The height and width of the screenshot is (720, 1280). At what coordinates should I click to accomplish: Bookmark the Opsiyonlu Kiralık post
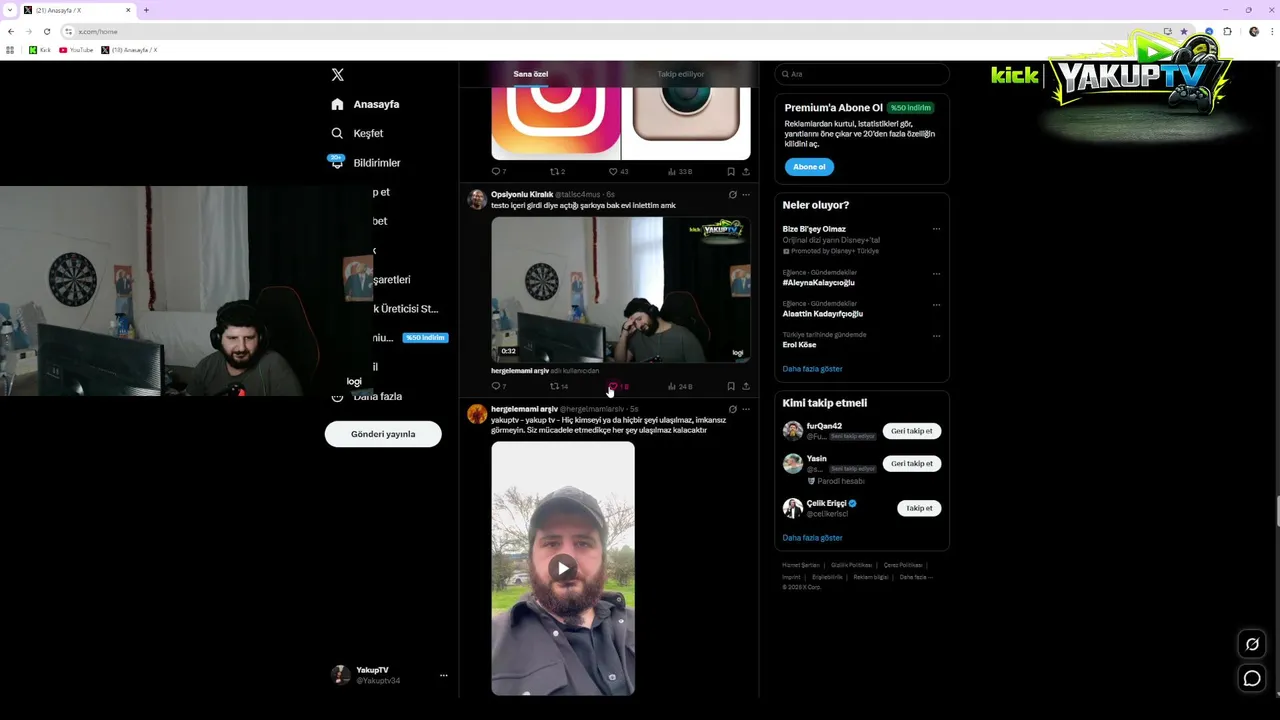click(x=731, y=386)
